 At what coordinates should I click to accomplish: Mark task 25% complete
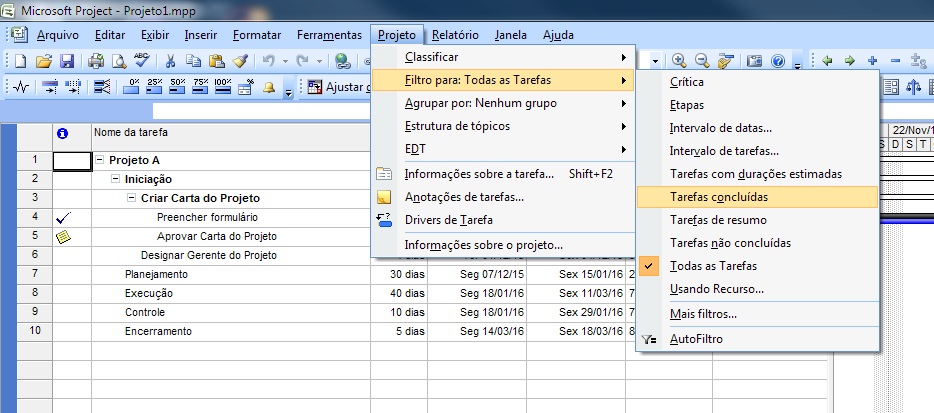tap(155, 87)
